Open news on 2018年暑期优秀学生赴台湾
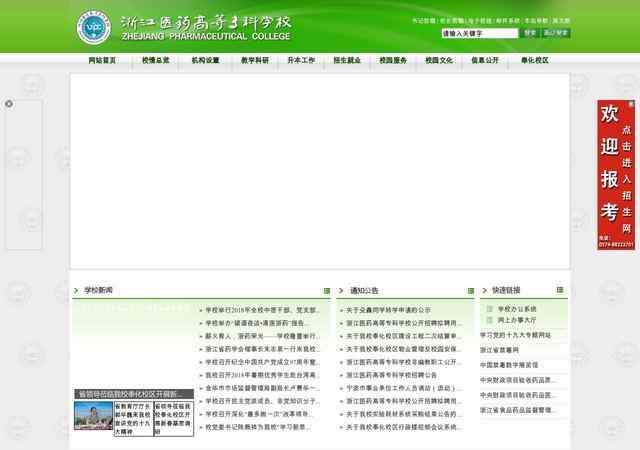This screenshot has height=450, width=640. click(262, 375)
